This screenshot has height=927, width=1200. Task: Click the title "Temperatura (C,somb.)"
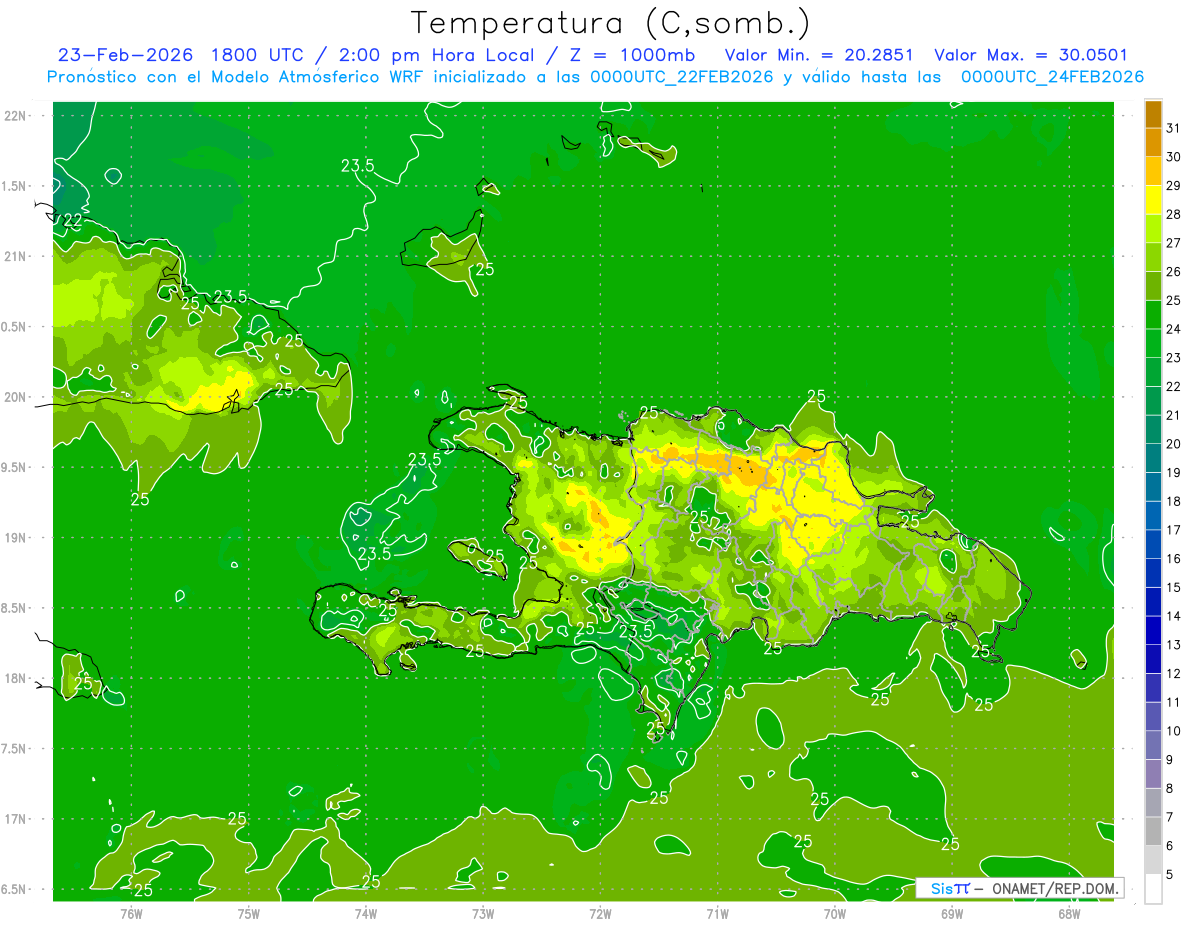(x=610, y=23)
